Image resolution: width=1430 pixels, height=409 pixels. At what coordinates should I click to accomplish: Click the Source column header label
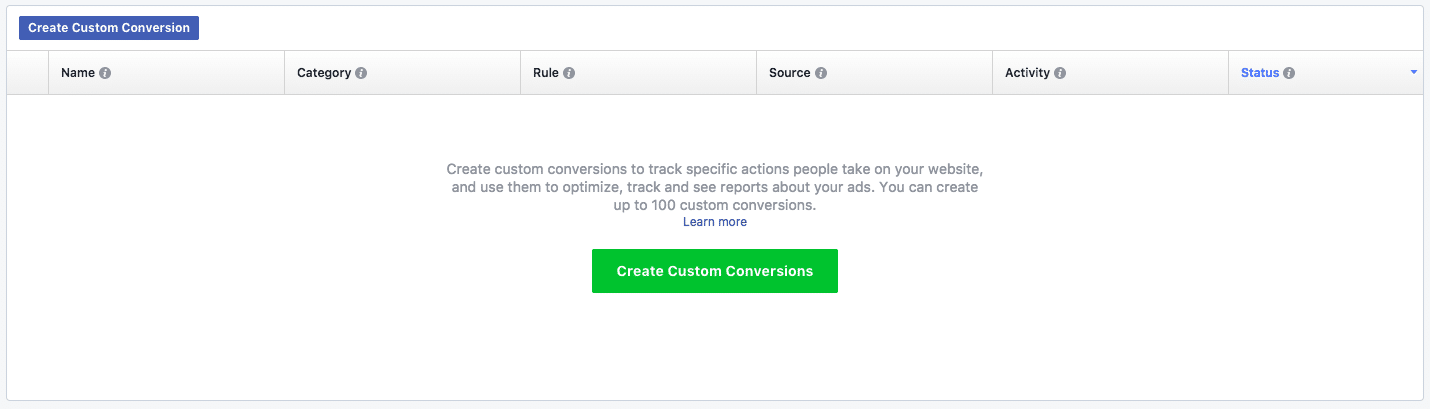coord(789,73)
